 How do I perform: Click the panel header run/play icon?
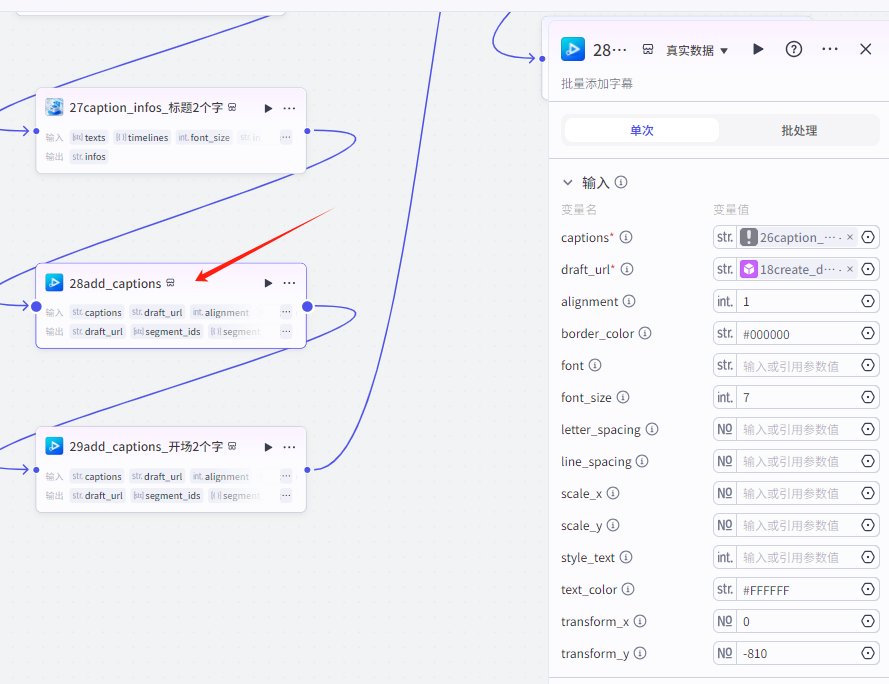pyautogui.click(x=758, y=49)
